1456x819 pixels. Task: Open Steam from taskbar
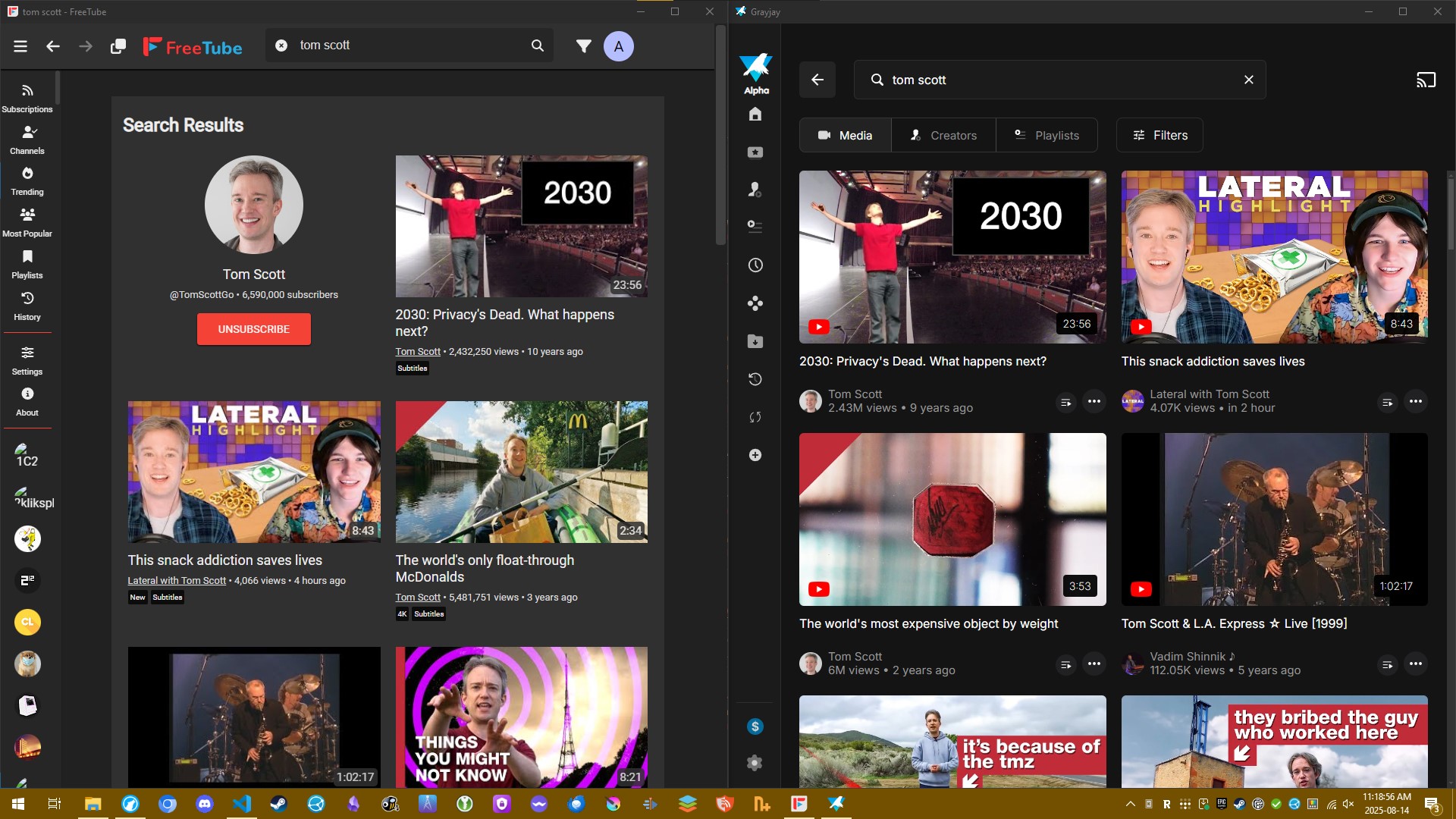click(x=279, y=804)
